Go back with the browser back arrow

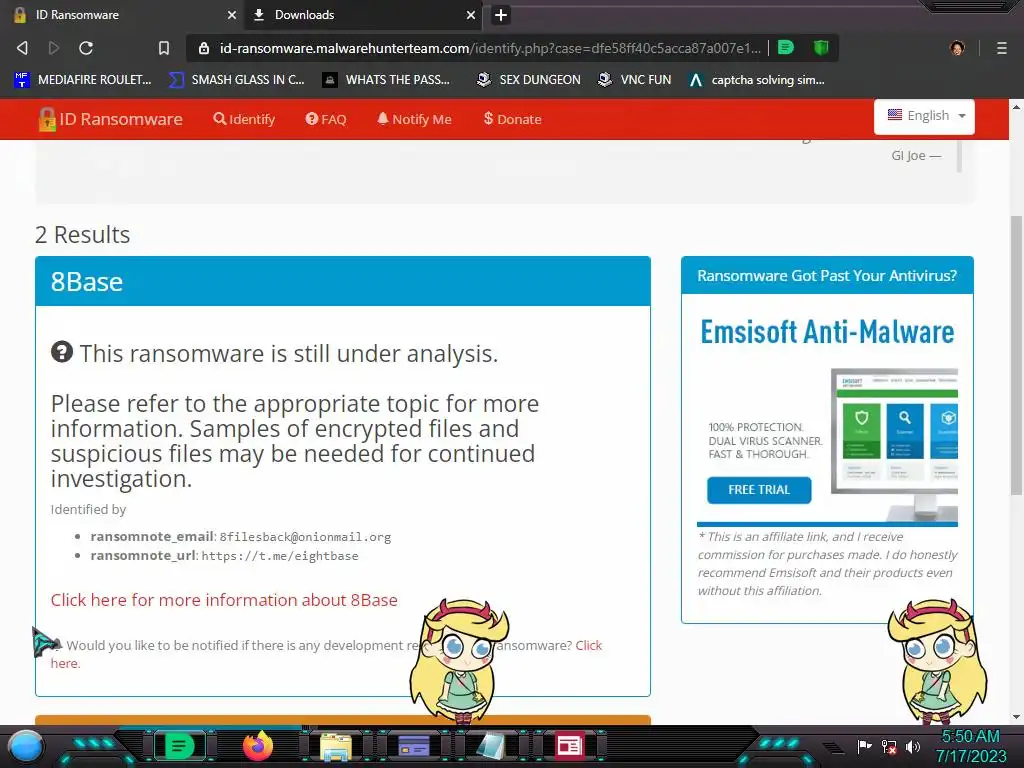click(x=22, y=48)
